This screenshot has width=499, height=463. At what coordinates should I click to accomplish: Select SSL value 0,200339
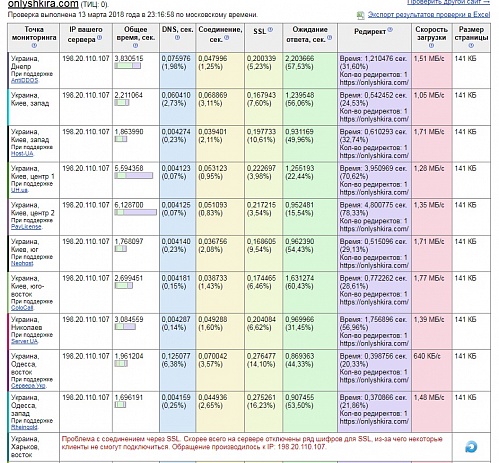coord(261,58)
